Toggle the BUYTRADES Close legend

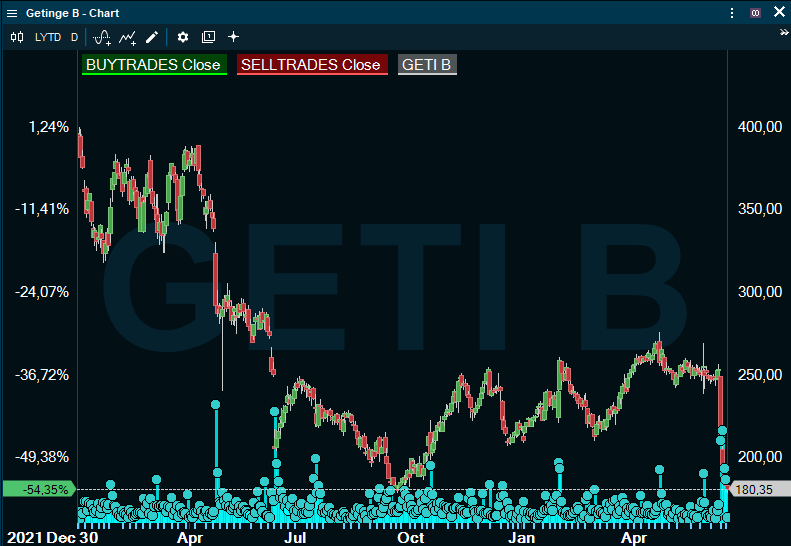click(154, 65)
